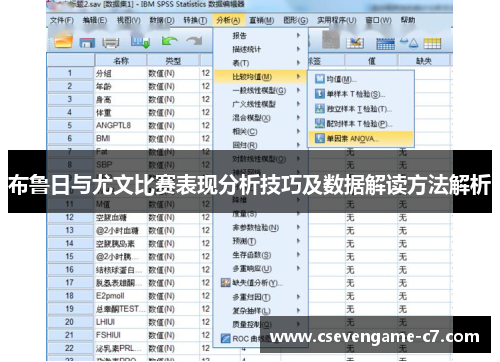
Task: Select the variable name 分组
Action: click(x=103, y=73)
